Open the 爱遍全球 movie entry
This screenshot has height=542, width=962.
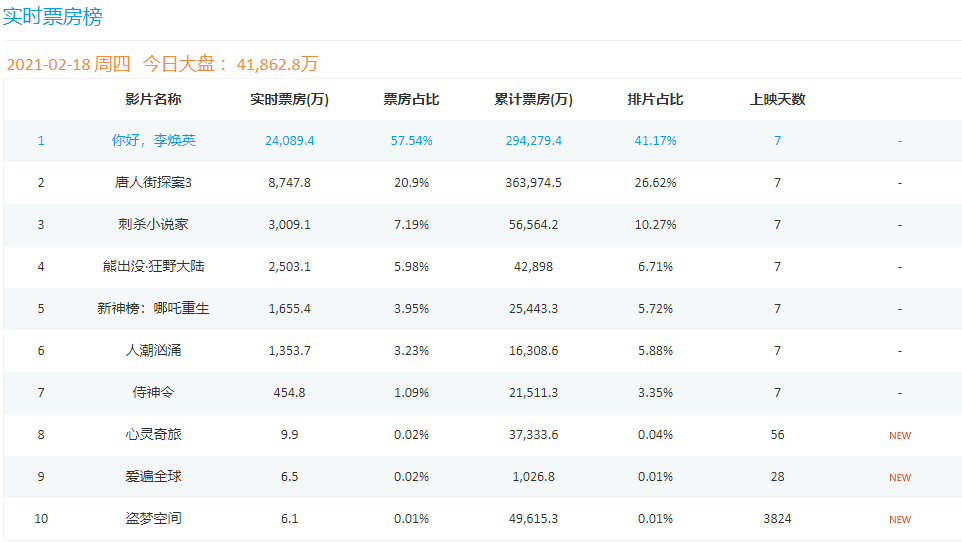tap(153, 476)
